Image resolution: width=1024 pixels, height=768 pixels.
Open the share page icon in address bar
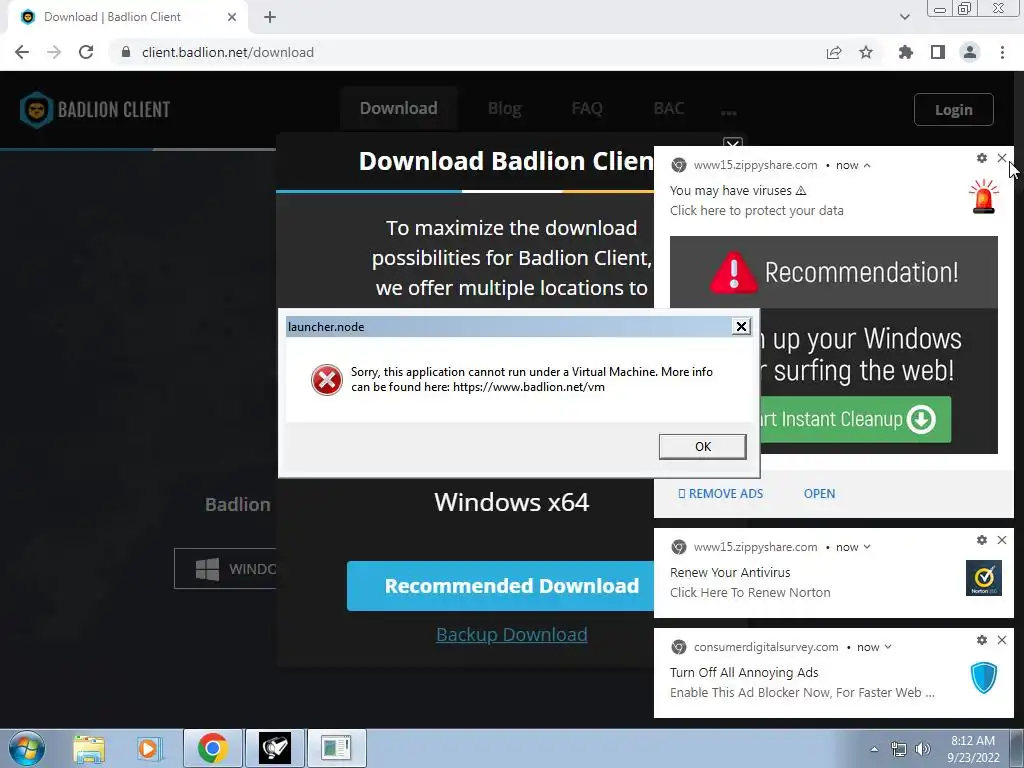tap(834, 52)
